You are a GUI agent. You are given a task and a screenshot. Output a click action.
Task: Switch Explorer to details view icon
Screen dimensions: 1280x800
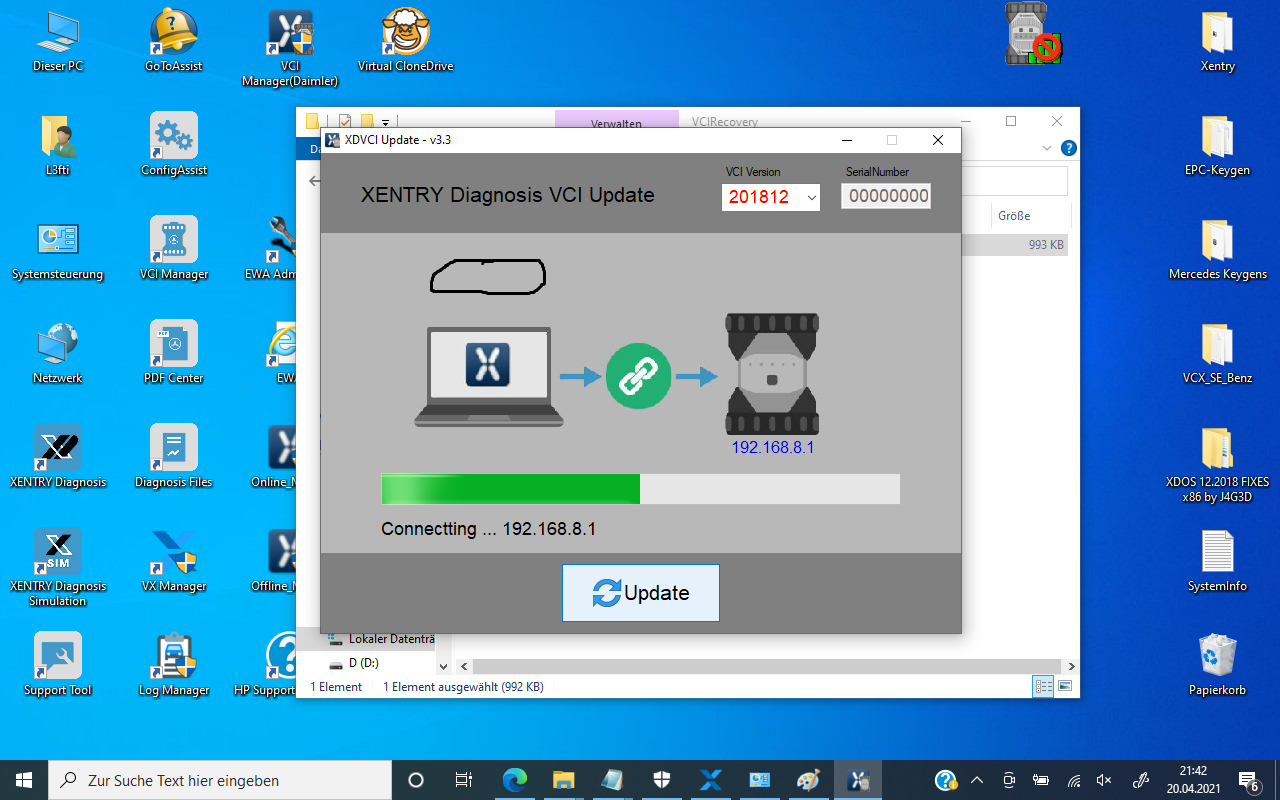point(1043,686)
